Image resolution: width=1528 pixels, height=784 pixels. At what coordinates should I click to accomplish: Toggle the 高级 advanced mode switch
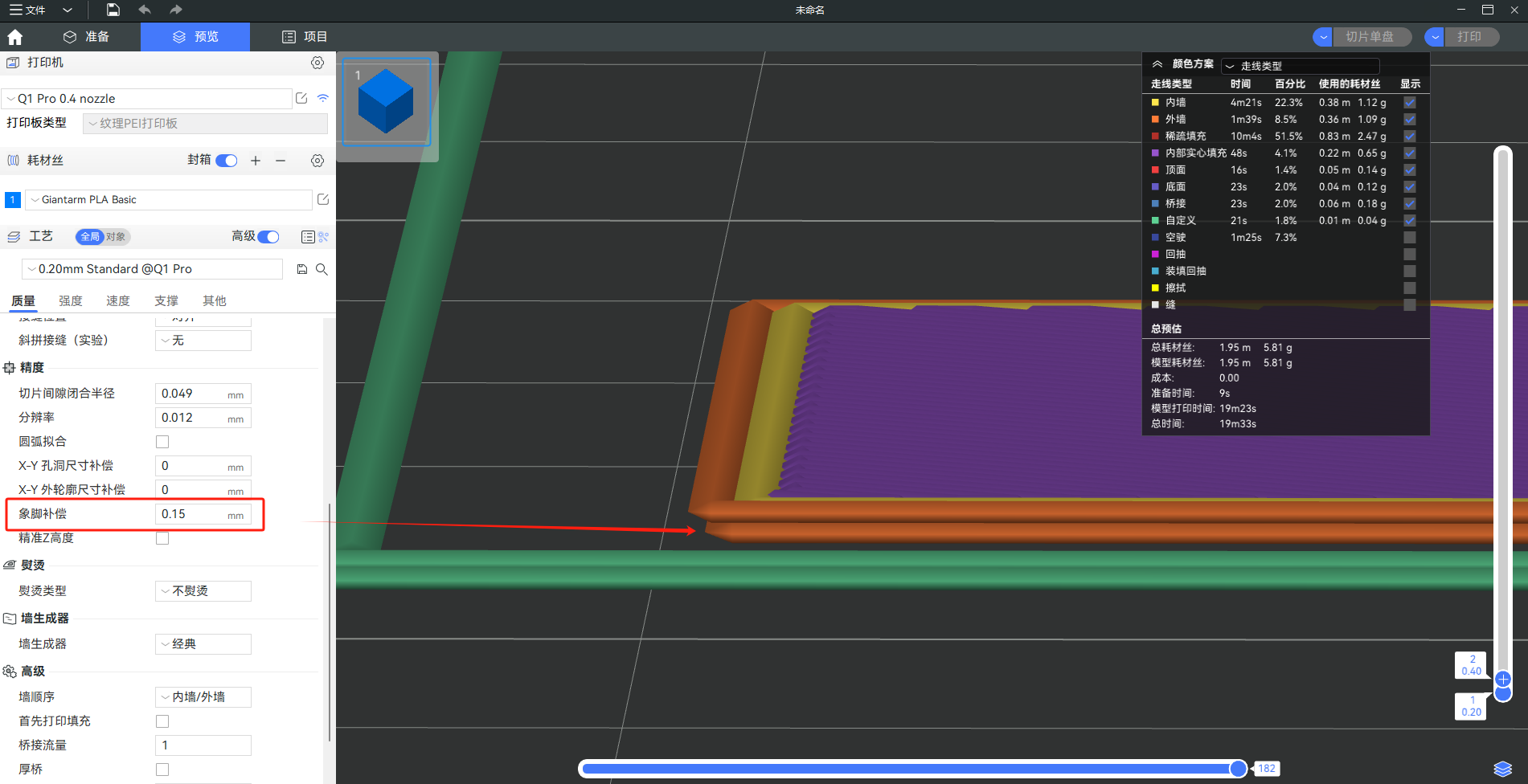[x=268, y=236]
